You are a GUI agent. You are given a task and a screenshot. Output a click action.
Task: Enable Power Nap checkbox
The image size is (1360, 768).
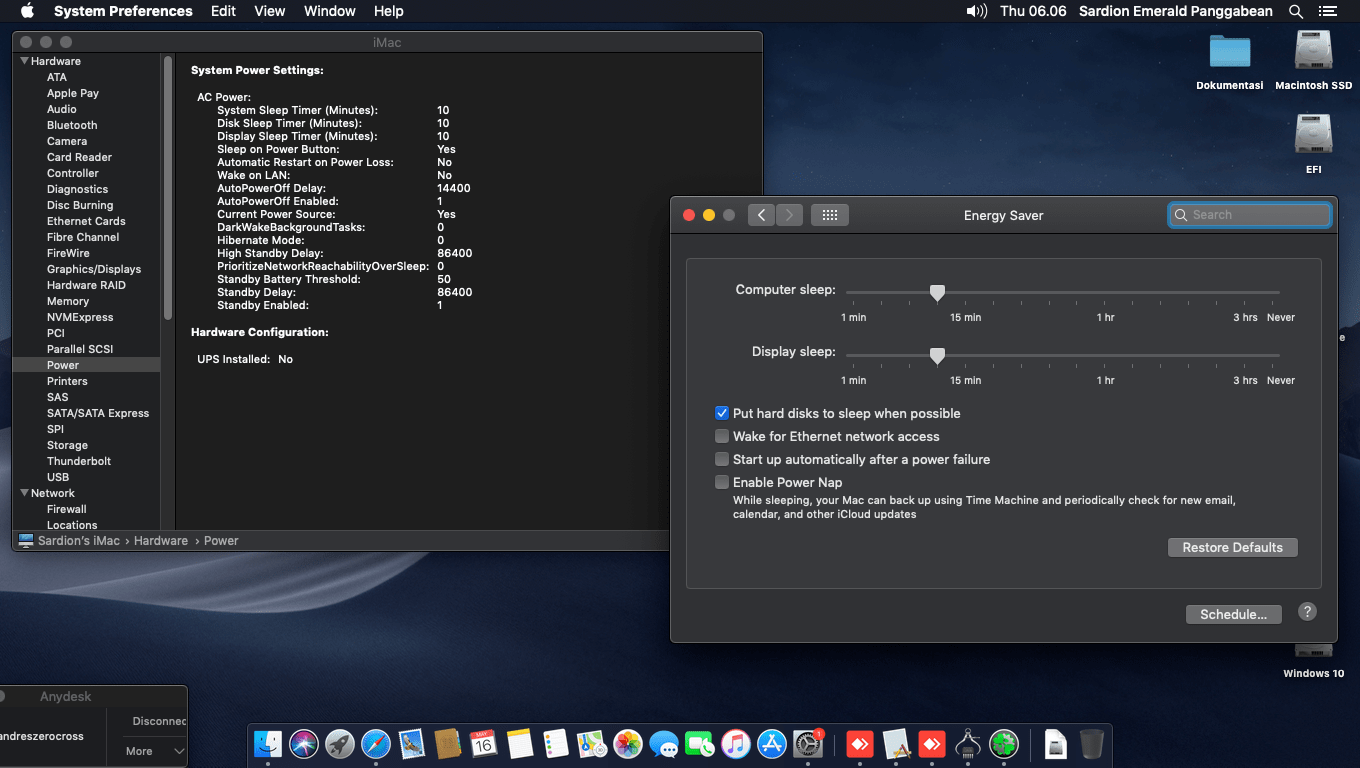(722, 482)
